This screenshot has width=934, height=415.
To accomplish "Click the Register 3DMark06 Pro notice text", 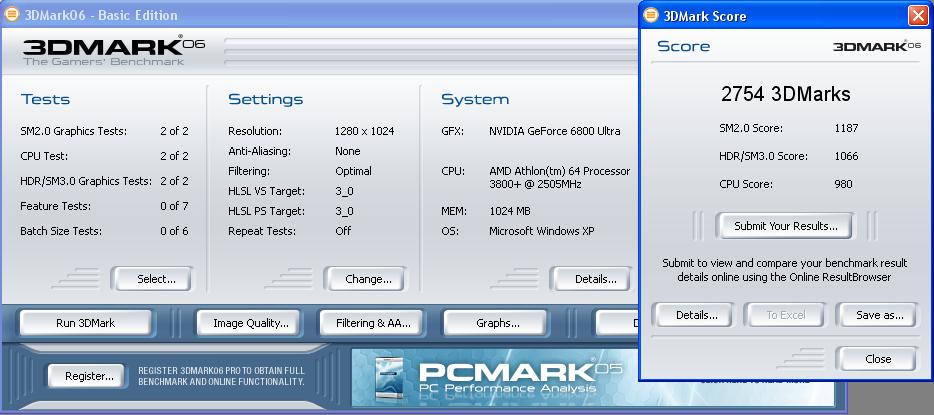I will [222, 376].
